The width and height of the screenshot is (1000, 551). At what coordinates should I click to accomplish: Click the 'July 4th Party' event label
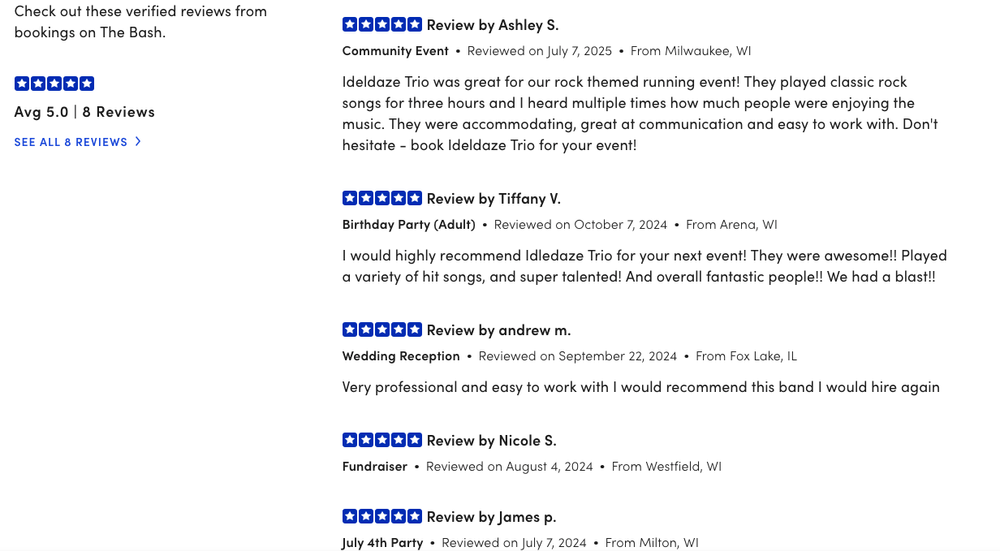click(x=383, y=542)
